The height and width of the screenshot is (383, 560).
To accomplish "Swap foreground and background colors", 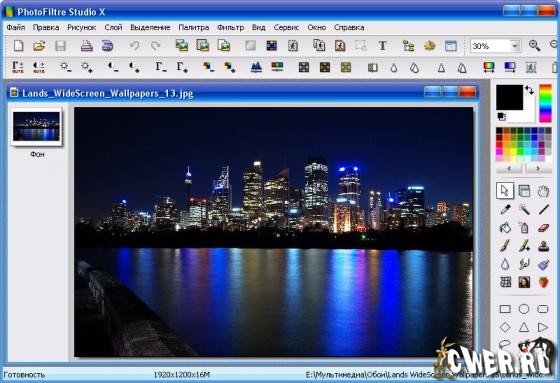I will tap(529, 90).
